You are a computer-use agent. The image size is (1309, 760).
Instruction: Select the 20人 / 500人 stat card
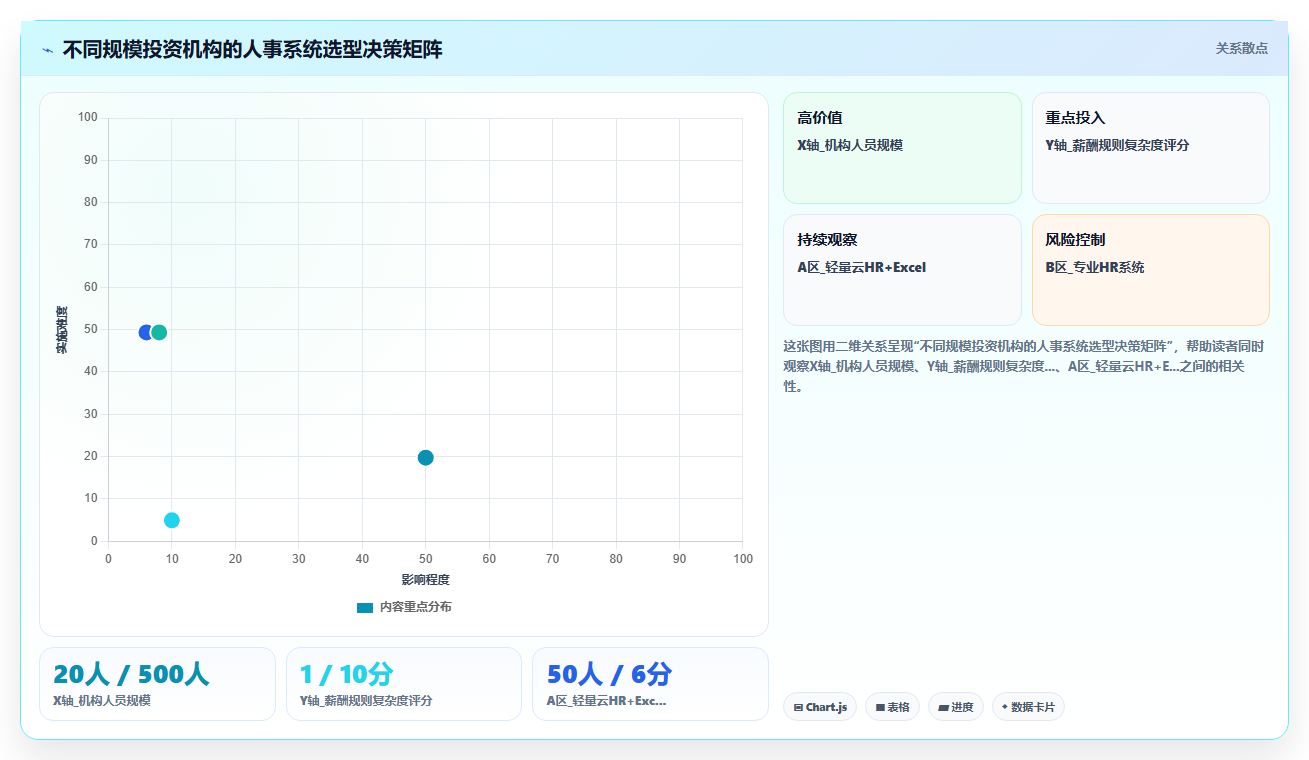(157, 684)
